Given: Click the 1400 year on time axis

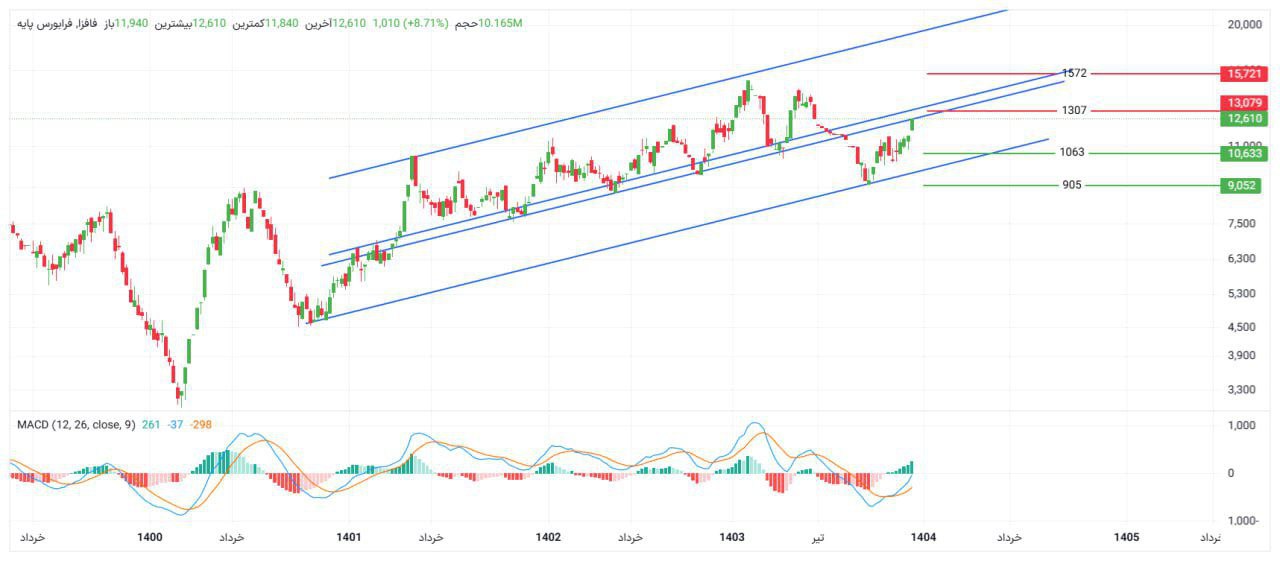Looking at the screenshot, I should click(x=150, y=538).
